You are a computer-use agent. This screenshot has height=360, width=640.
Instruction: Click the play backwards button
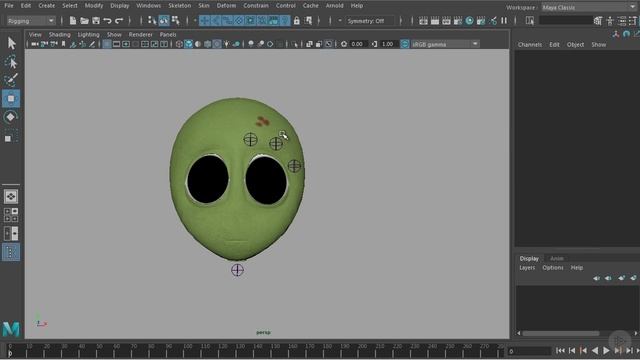pyautogui.click(x=595, y=351)
